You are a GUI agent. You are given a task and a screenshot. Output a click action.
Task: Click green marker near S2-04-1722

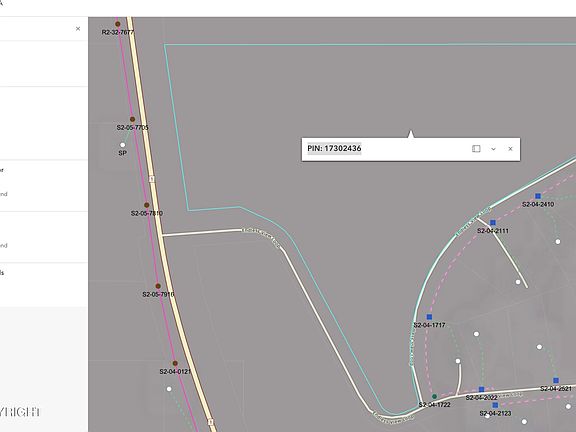pos(434,397)
